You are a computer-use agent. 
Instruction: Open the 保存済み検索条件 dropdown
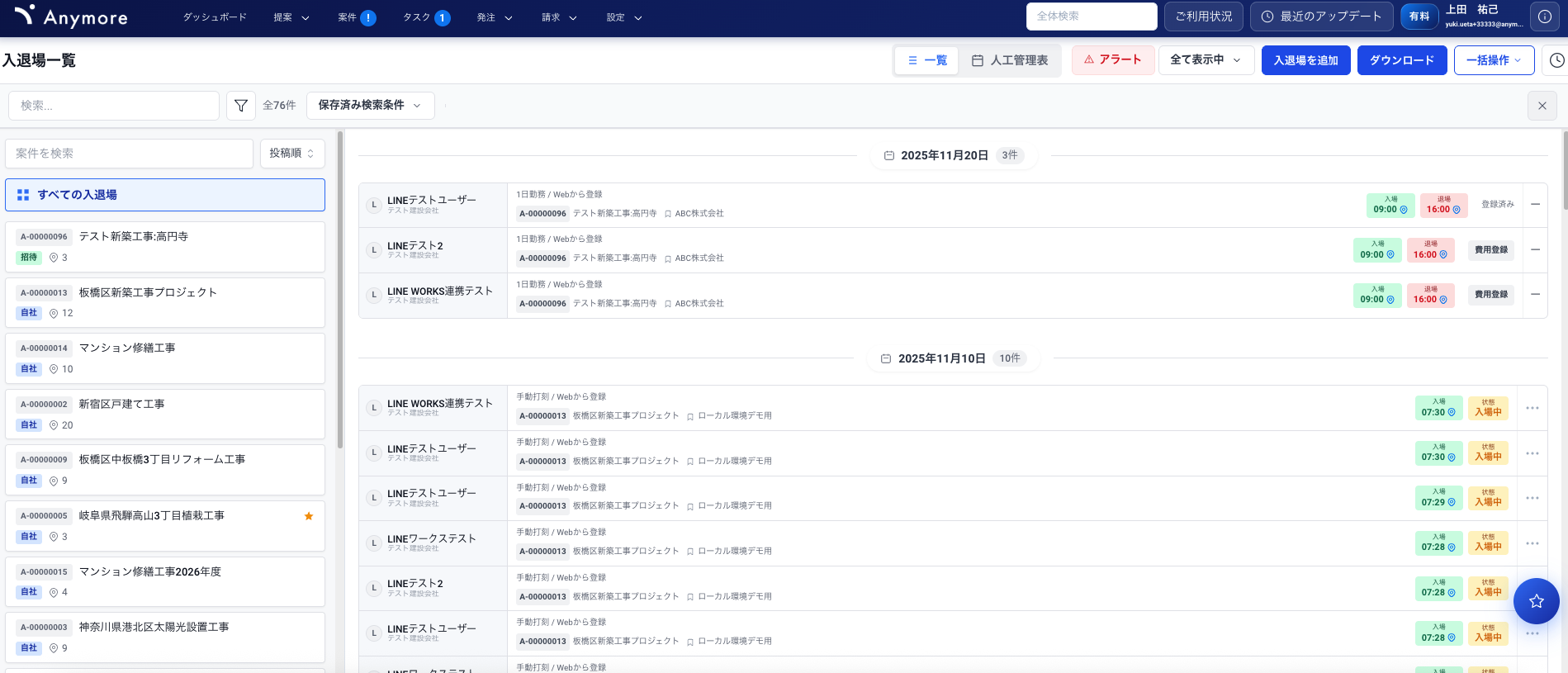click(x=370, y=106)
